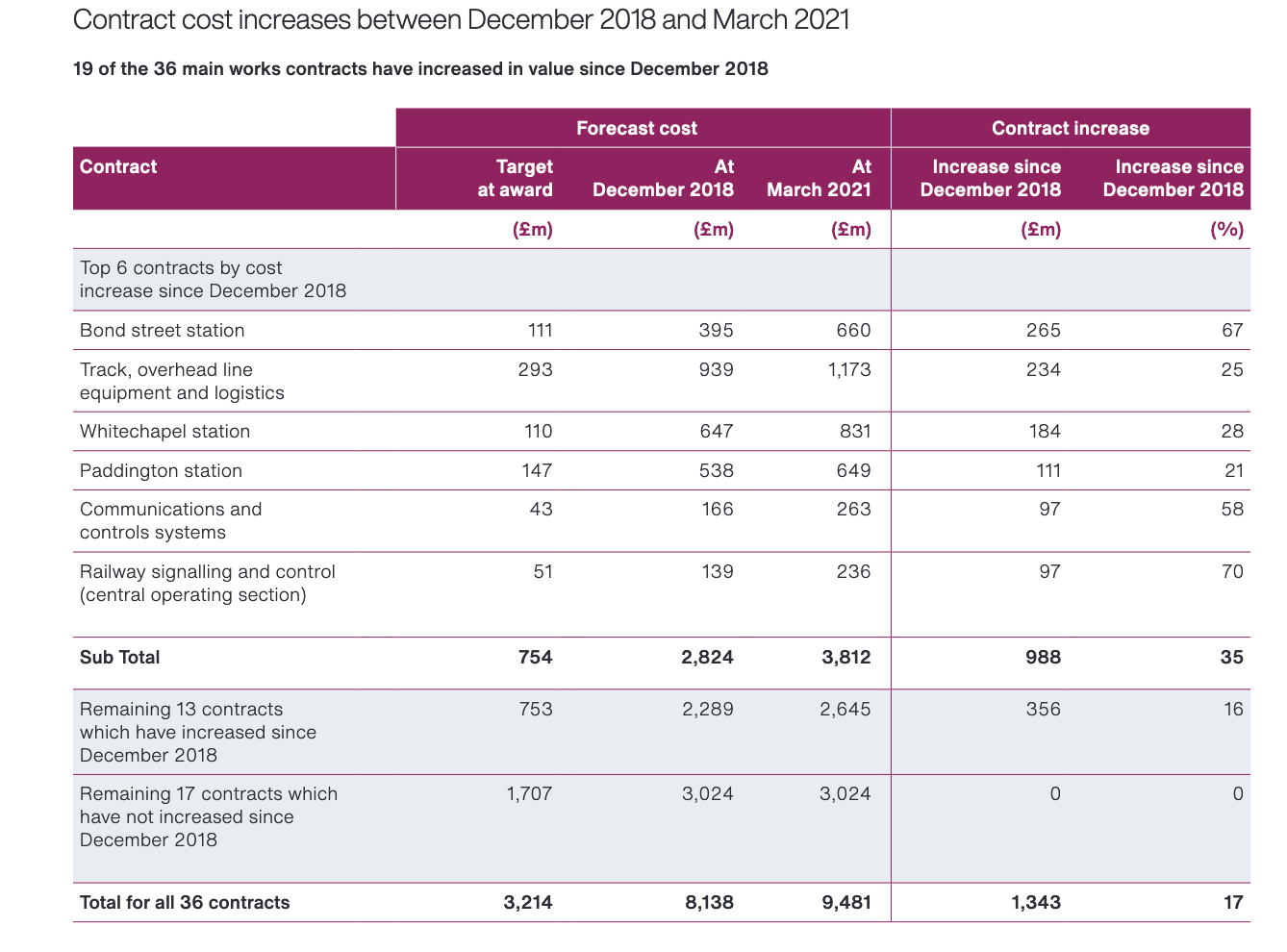Click the title 'Contract cost increases between December 2018 and March 2021'
The height and width of the screenshot is (952, 1287).
[x=462, y=19]
